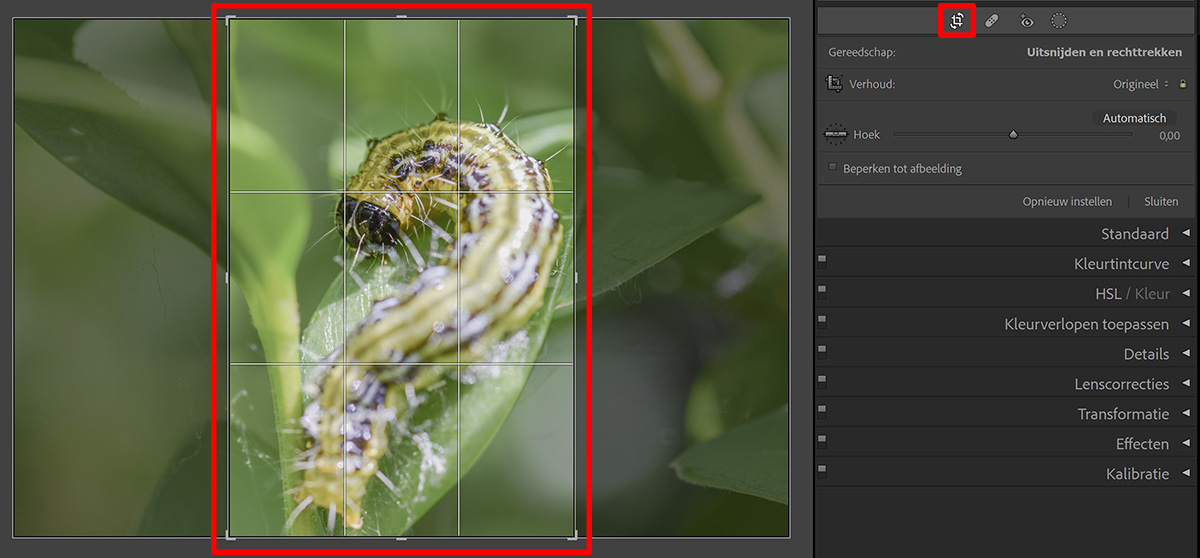Switch to HSL mode in panel header

1108,294
